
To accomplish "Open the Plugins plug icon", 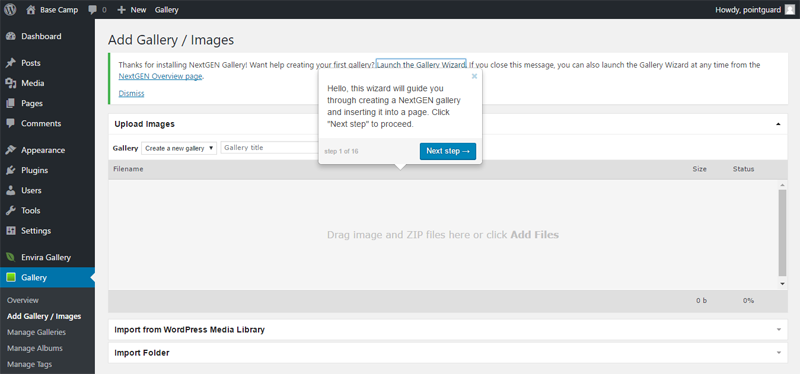I will [x=10, y=170].
